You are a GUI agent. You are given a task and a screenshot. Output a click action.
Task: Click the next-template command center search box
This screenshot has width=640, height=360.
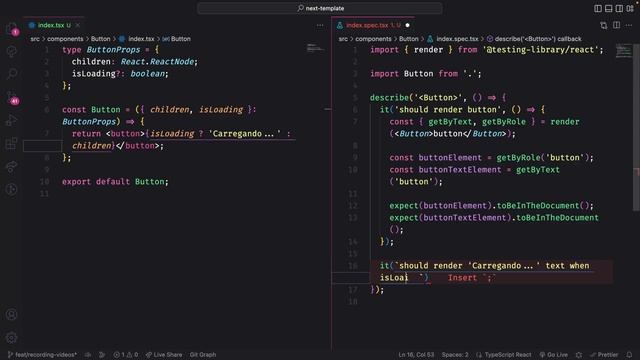[320, 8]
